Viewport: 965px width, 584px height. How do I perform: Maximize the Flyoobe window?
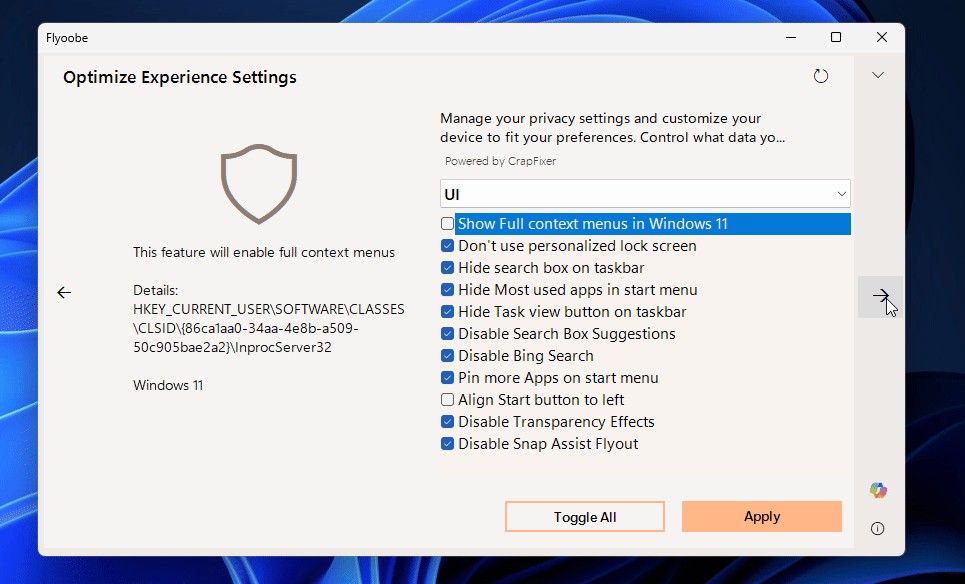836,38
